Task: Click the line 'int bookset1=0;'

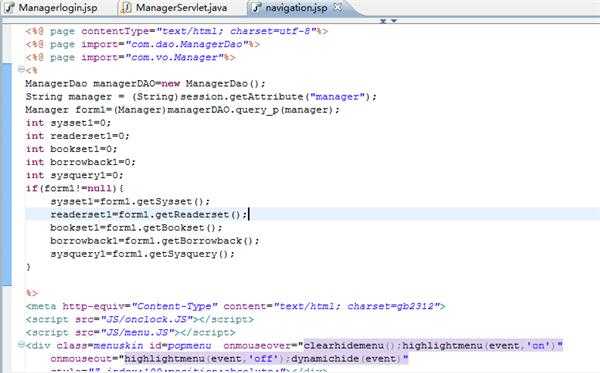Action: [71, 149]
